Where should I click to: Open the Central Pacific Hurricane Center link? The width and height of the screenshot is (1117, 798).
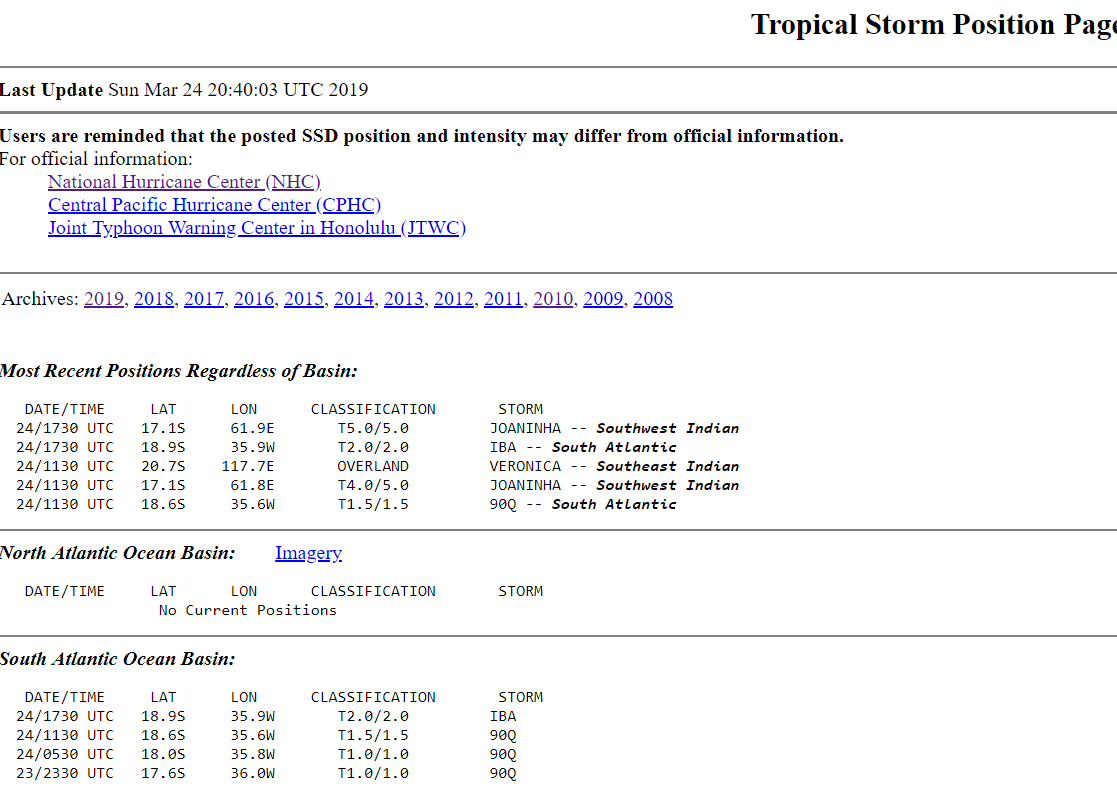214,205
